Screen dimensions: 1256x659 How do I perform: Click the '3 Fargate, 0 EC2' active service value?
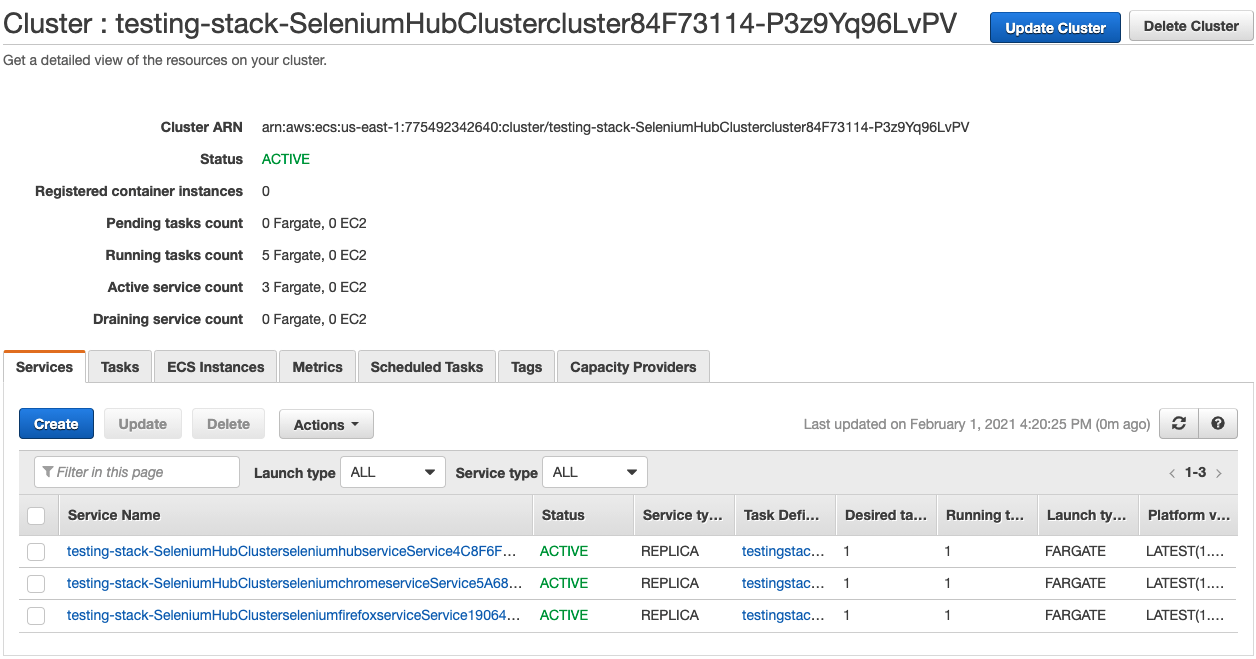[314, 287]
